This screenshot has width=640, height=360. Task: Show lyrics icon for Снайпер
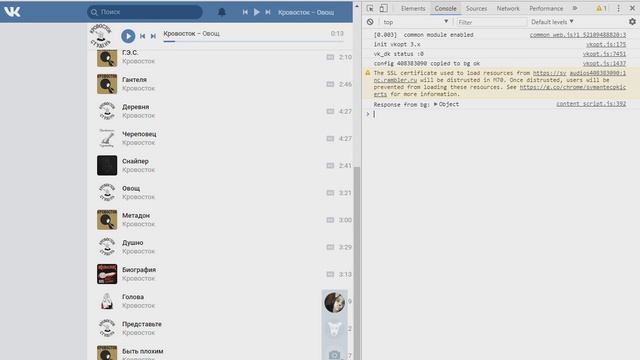[330, 166]
